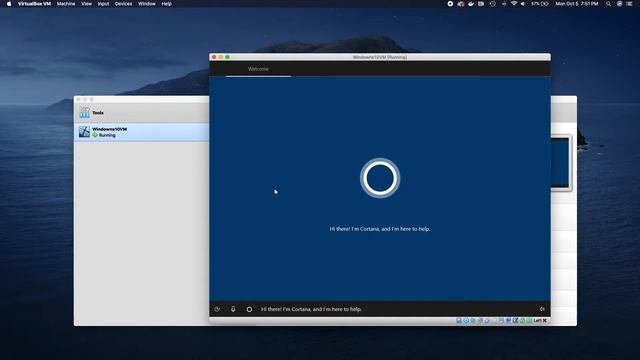Image resolution: width=640 pixels, height=360 pixels.
Task: Open the Input menu
Action: pyautogui.click(x=103, y=4)
